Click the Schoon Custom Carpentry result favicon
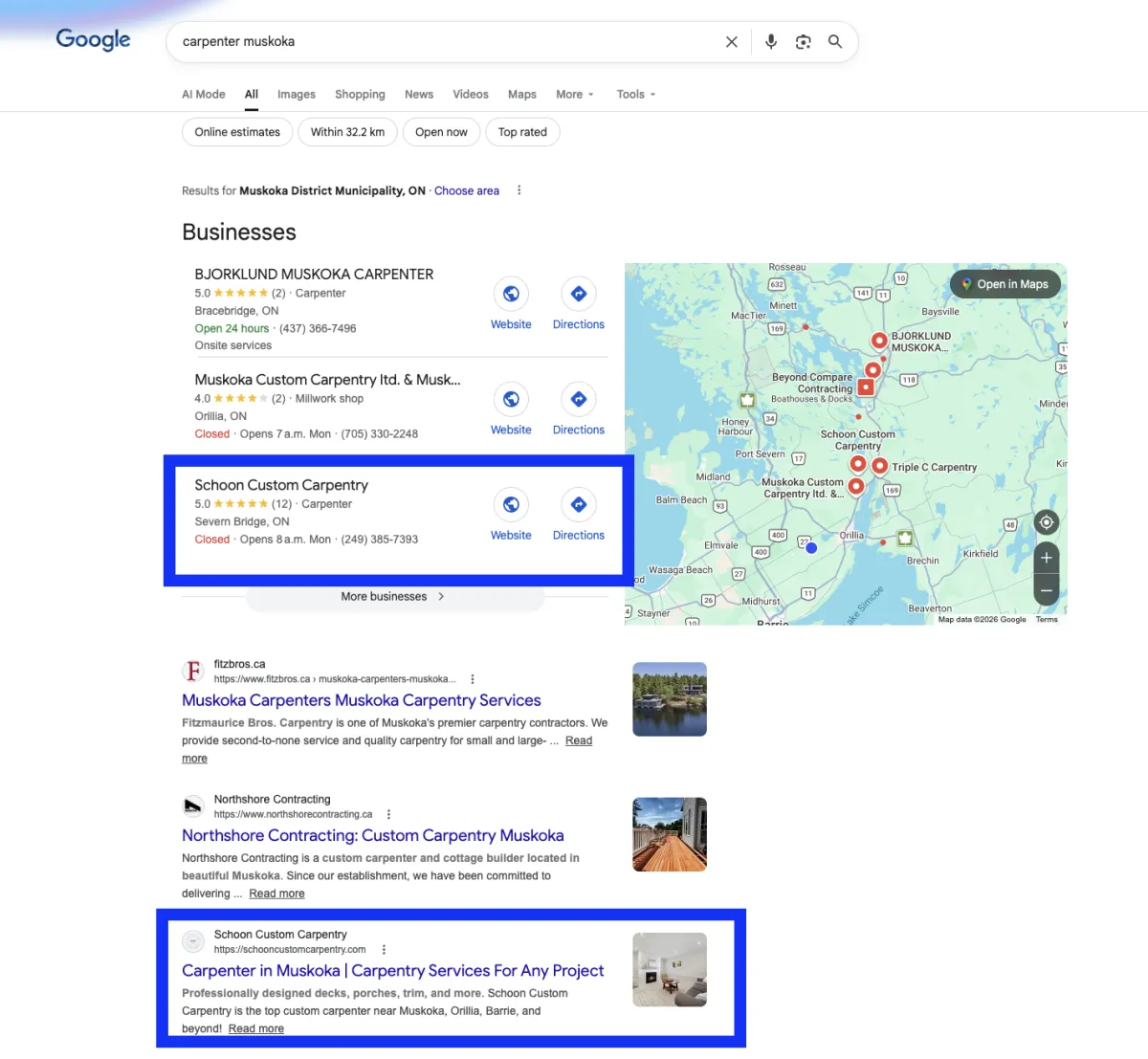This screenshot has width=1148, height=1059. click(193, 941)
